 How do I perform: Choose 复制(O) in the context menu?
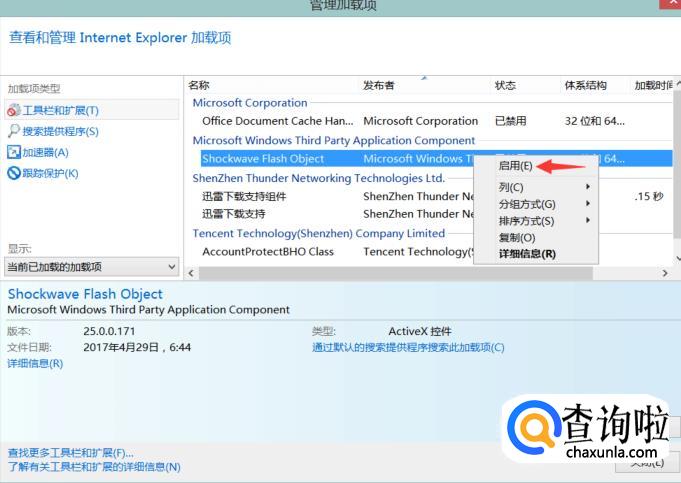tap(536, 238)
